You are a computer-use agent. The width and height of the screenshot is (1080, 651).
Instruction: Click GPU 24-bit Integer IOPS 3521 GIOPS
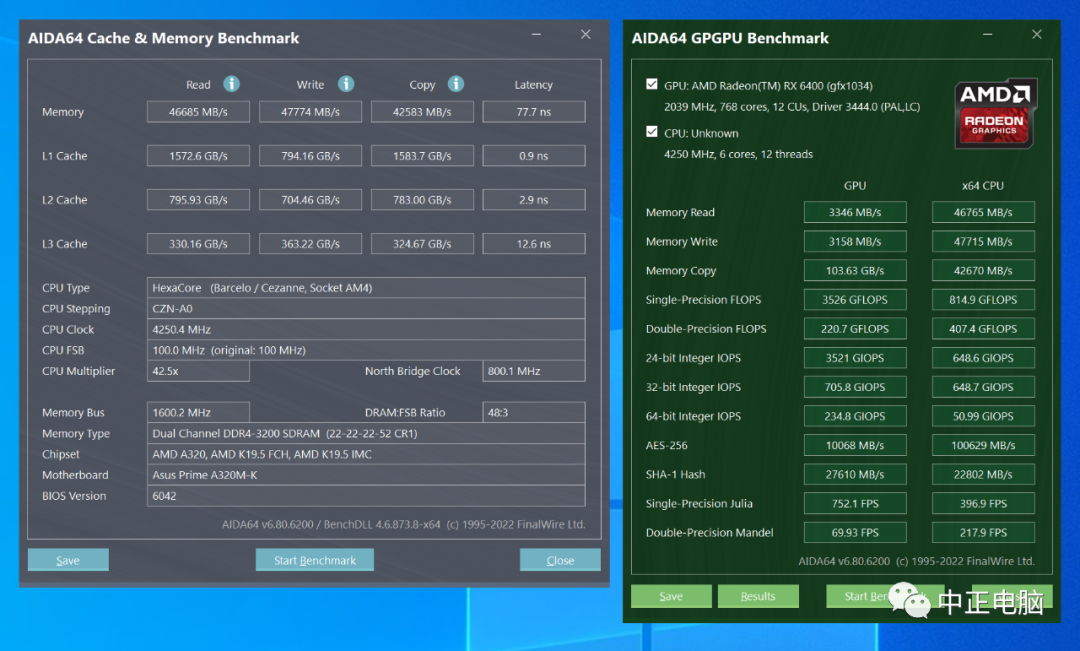pyautogui.click(x=855, y=358)
